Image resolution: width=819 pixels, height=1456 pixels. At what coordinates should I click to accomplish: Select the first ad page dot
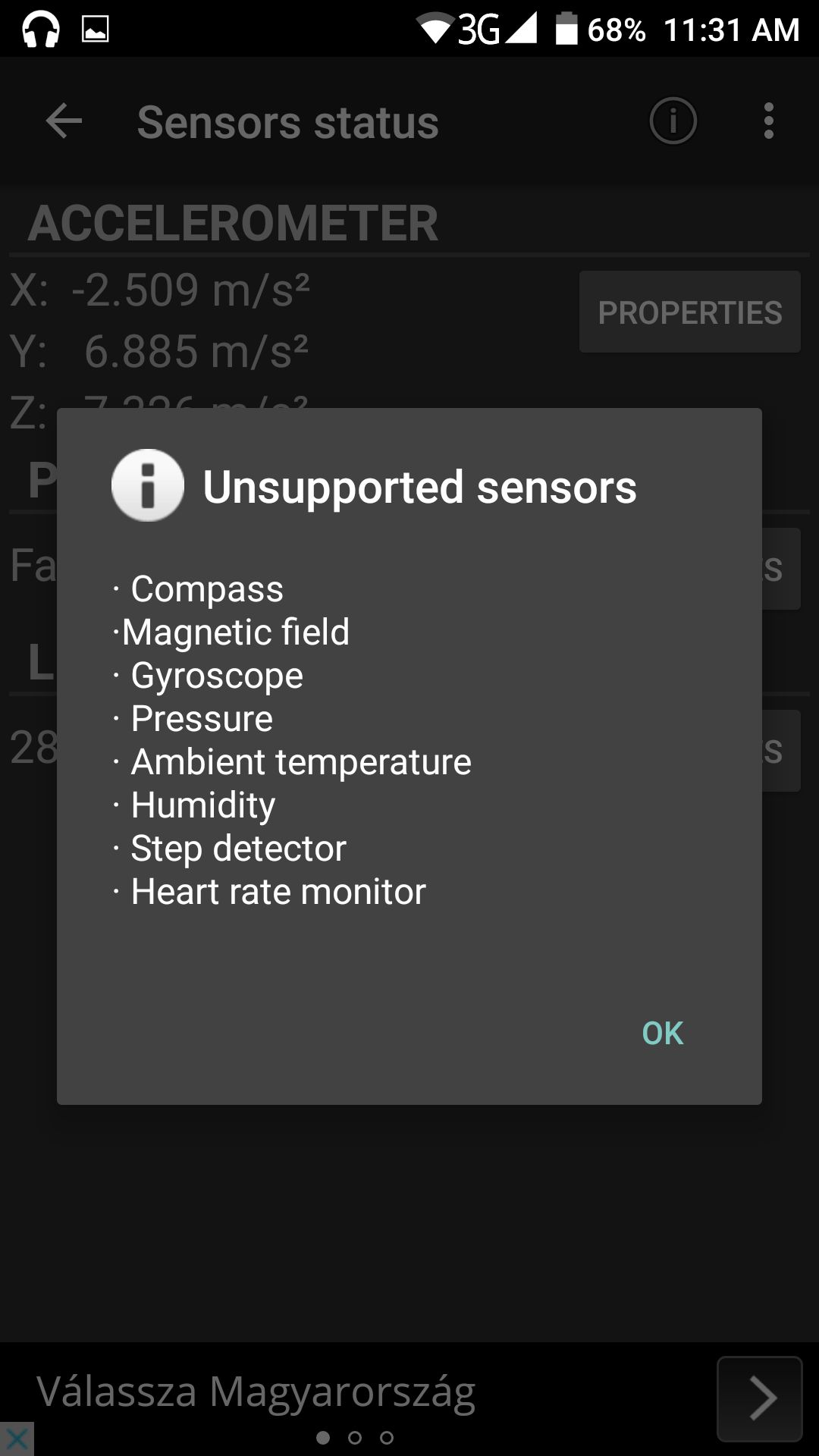click(x=323, y=1437)
